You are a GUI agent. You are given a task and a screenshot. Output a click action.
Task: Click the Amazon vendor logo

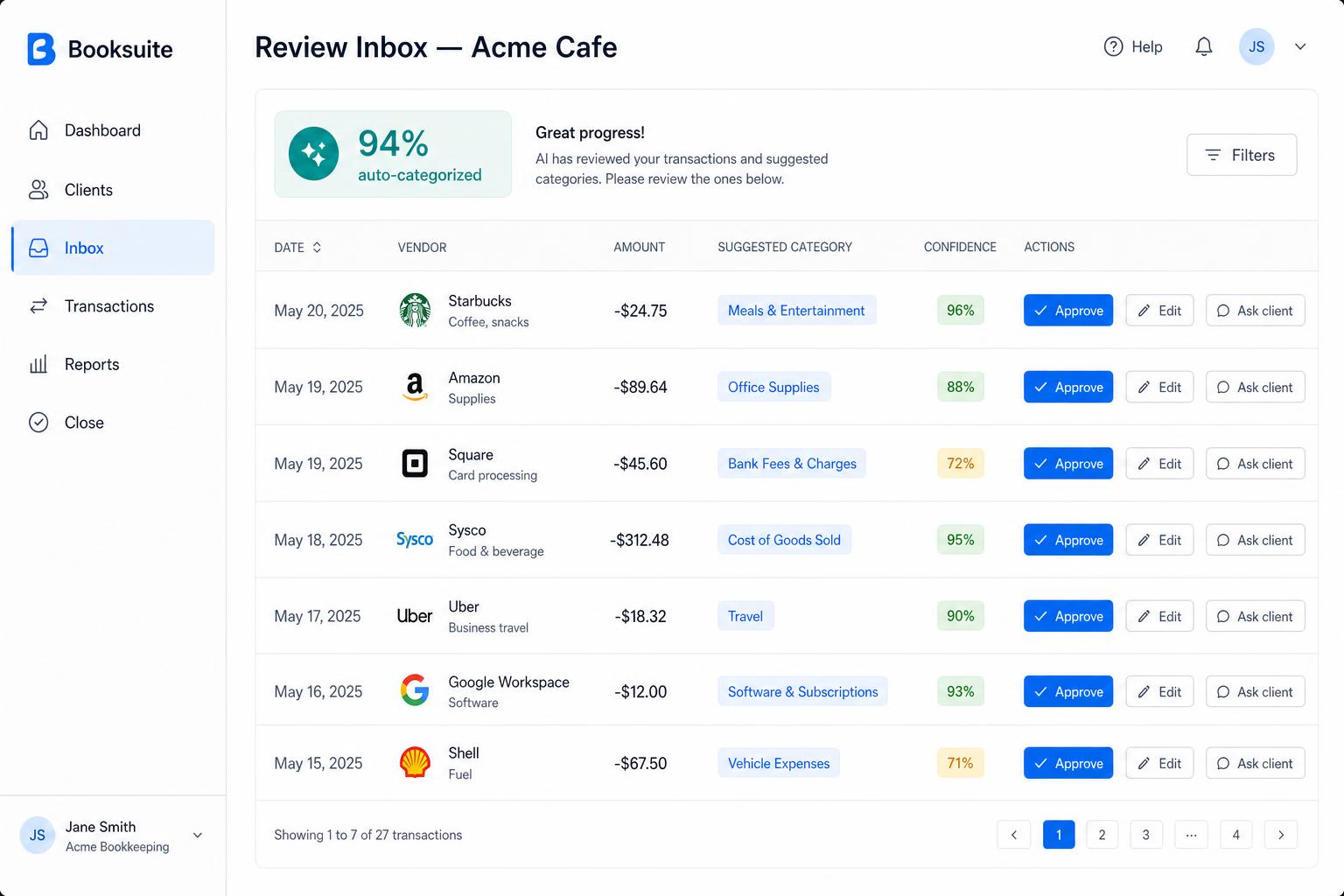click(415, 387)
